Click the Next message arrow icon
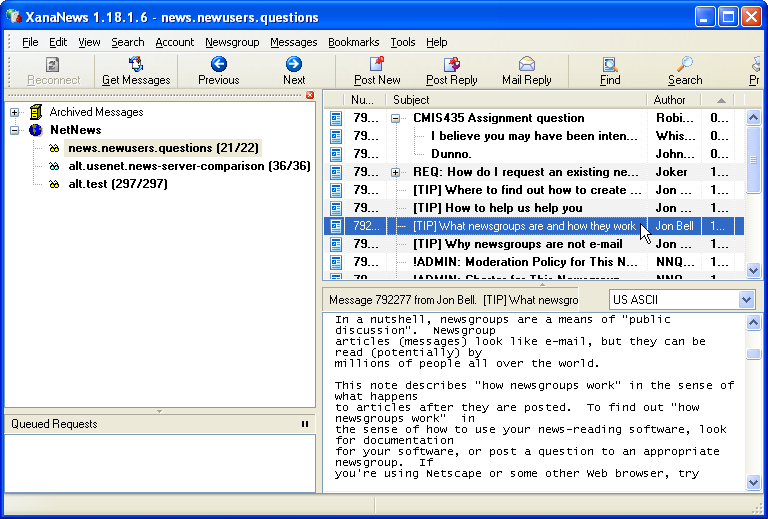The height and width of the screenshot is (519, 768). click(294, 65)
